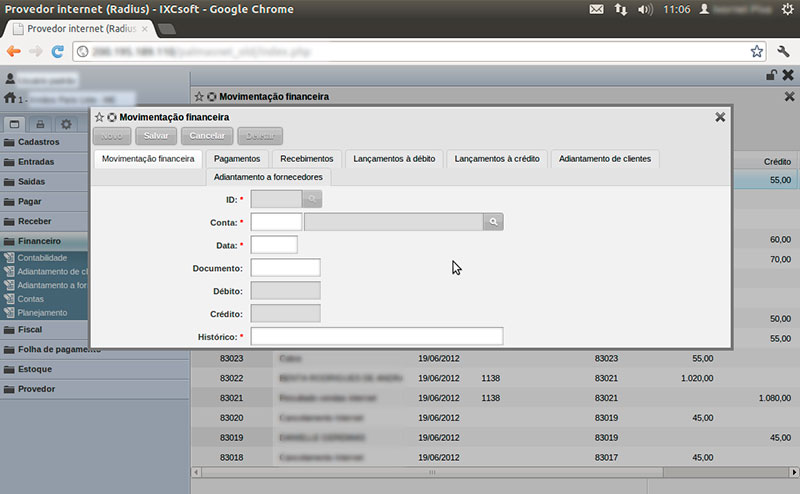Click the Débito input field
The width and height of the screenshot is (800, 494).
(x=286, y=291)
